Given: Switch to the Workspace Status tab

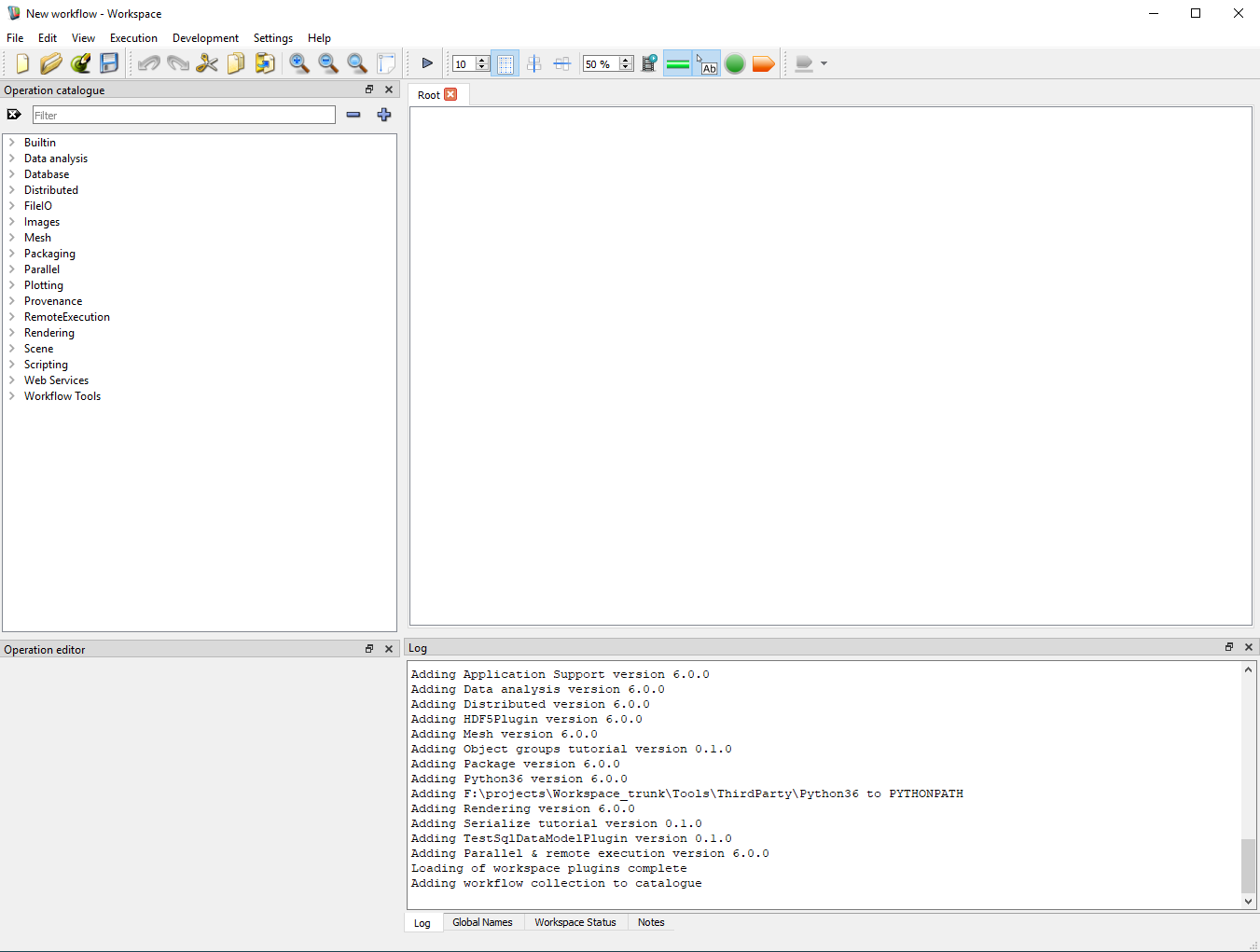Looking at the screenshot, I should point(575,922).
